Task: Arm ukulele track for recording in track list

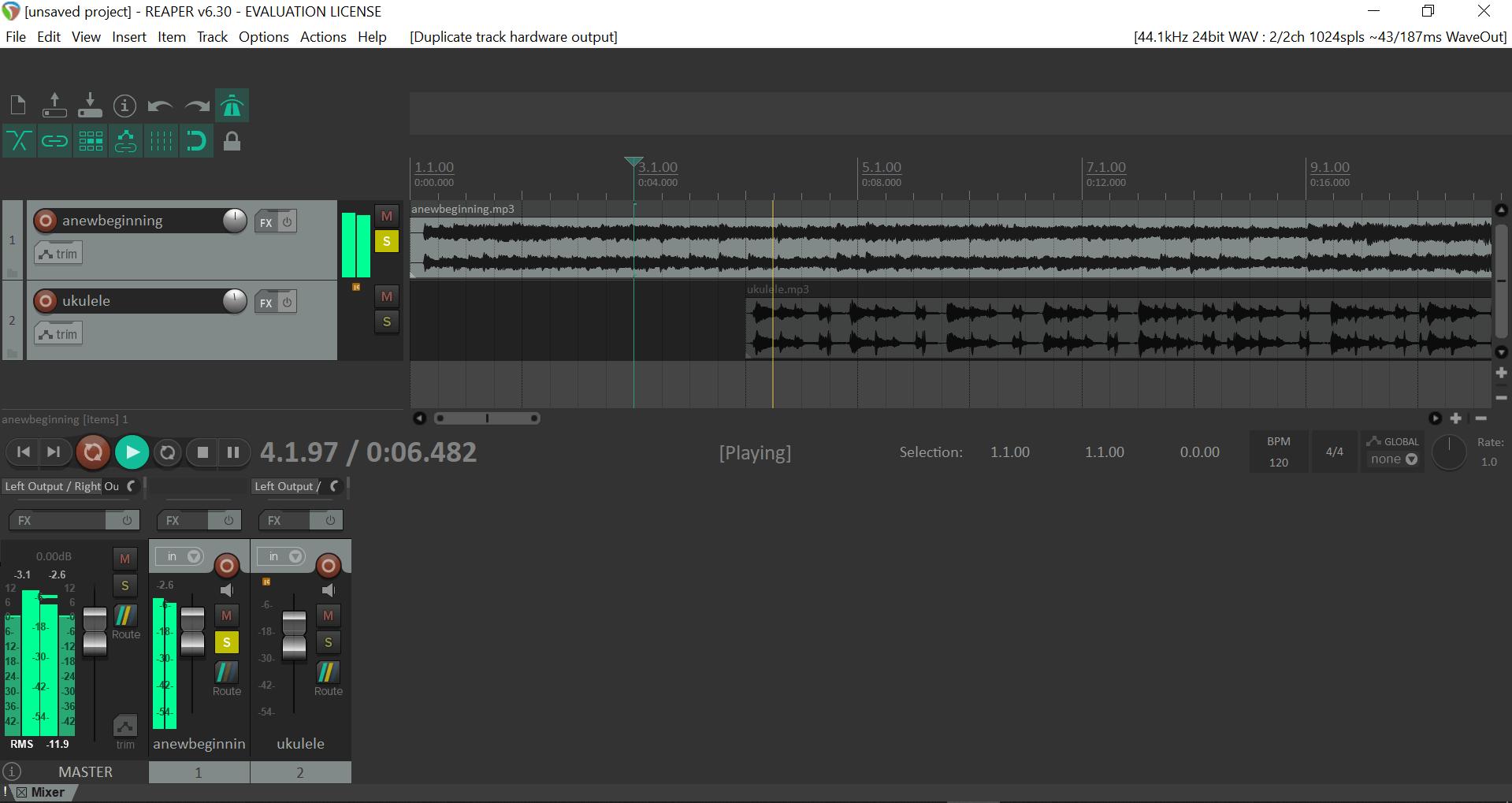Action: 46,301
